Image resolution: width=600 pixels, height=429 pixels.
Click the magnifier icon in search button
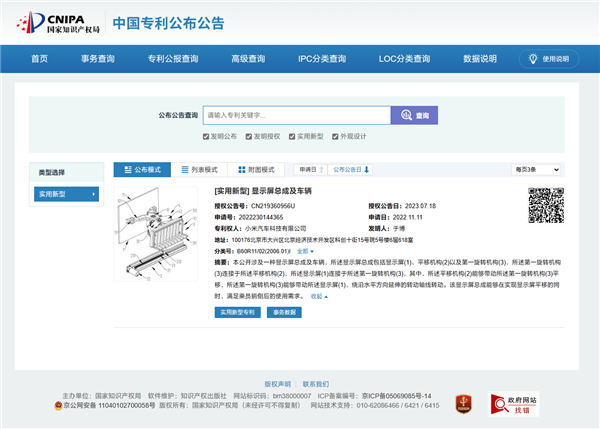[406, 115]
